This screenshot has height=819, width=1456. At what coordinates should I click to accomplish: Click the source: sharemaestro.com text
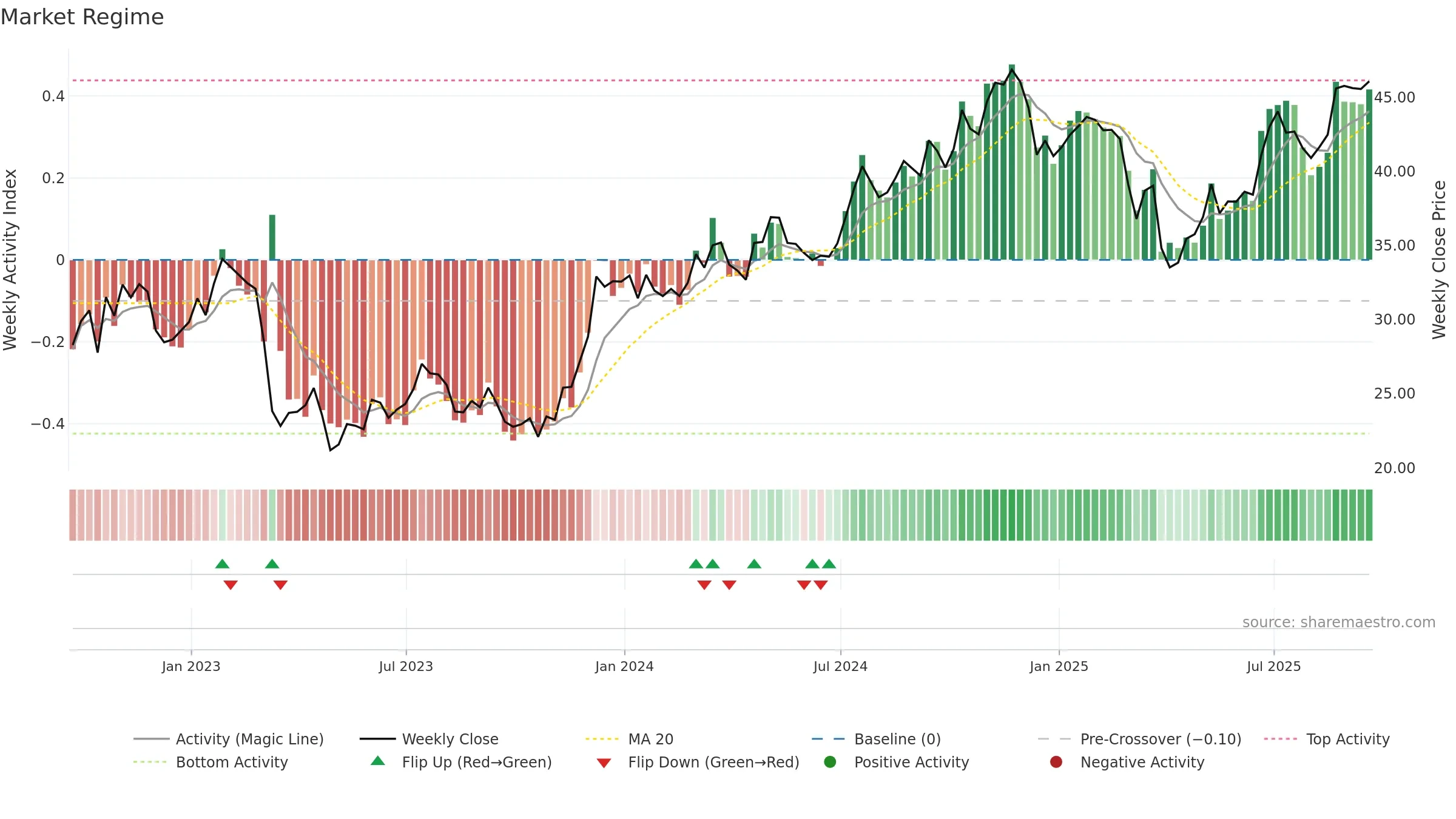(1339, 622)
